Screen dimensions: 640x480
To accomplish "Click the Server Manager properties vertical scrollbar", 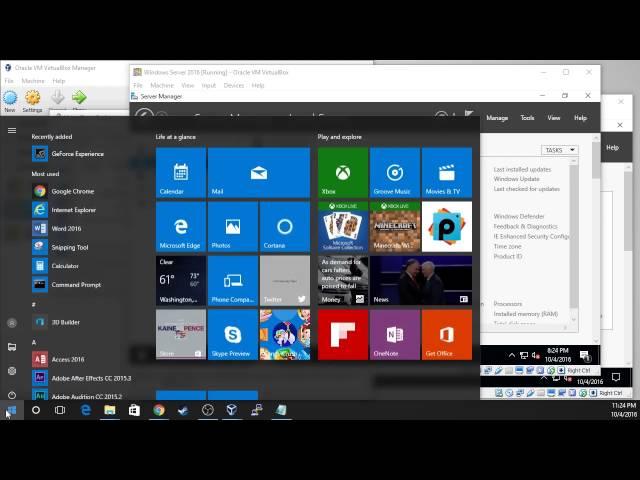I will click(x=573, y=239).
